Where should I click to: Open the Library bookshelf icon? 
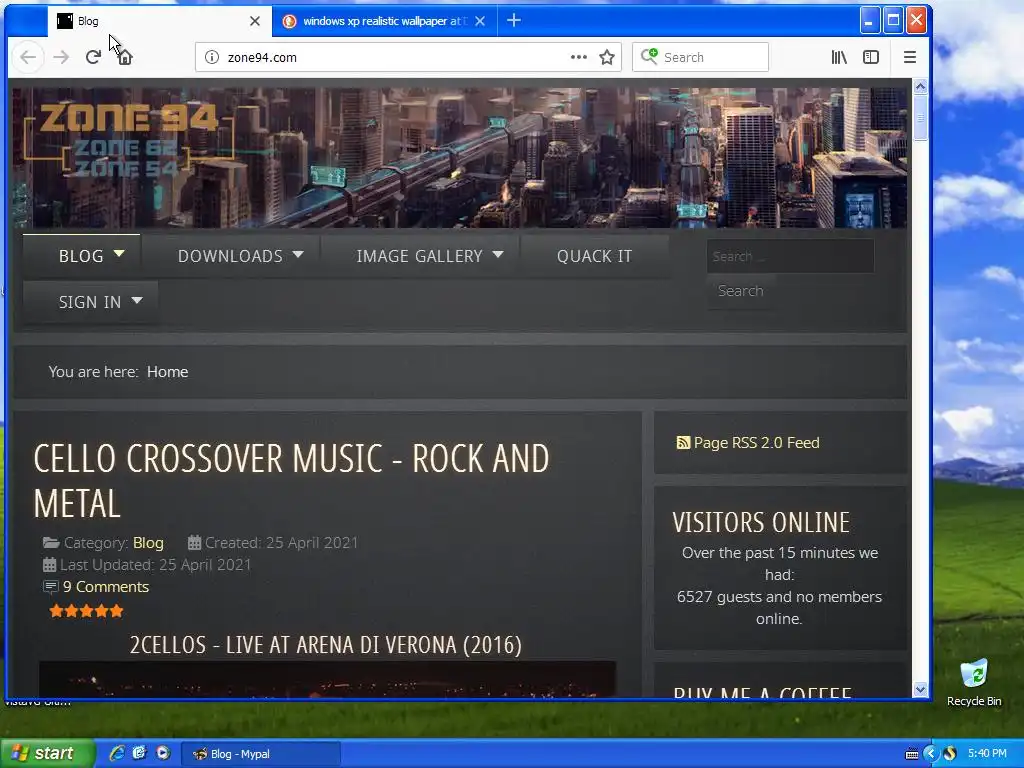coord(839,57)
